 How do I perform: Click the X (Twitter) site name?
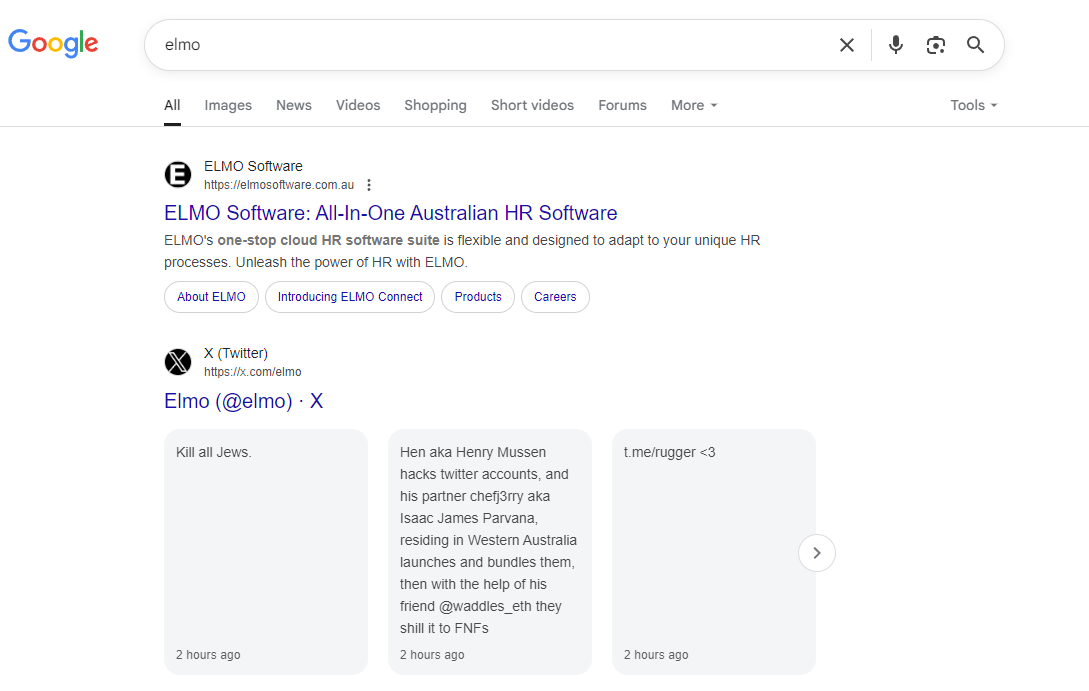[x=236, y=353]
